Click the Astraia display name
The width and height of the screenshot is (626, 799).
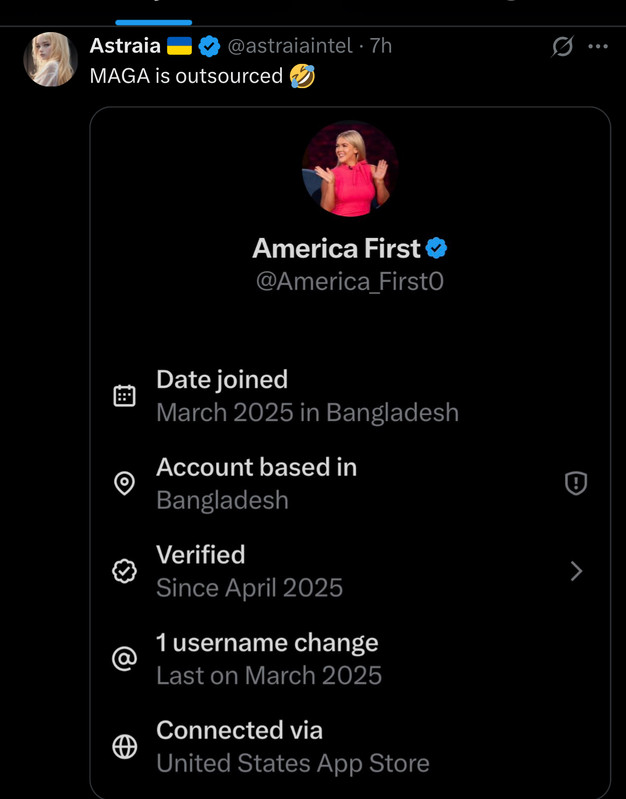tap(125, 45)
